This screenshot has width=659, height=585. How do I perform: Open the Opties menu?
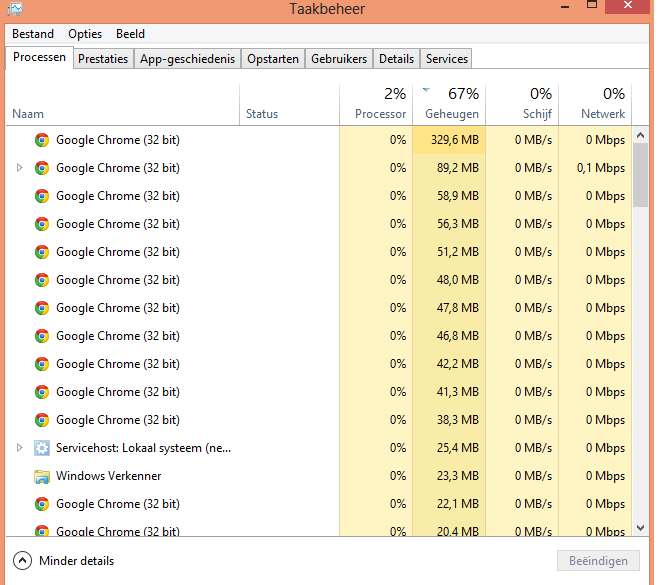85,34
